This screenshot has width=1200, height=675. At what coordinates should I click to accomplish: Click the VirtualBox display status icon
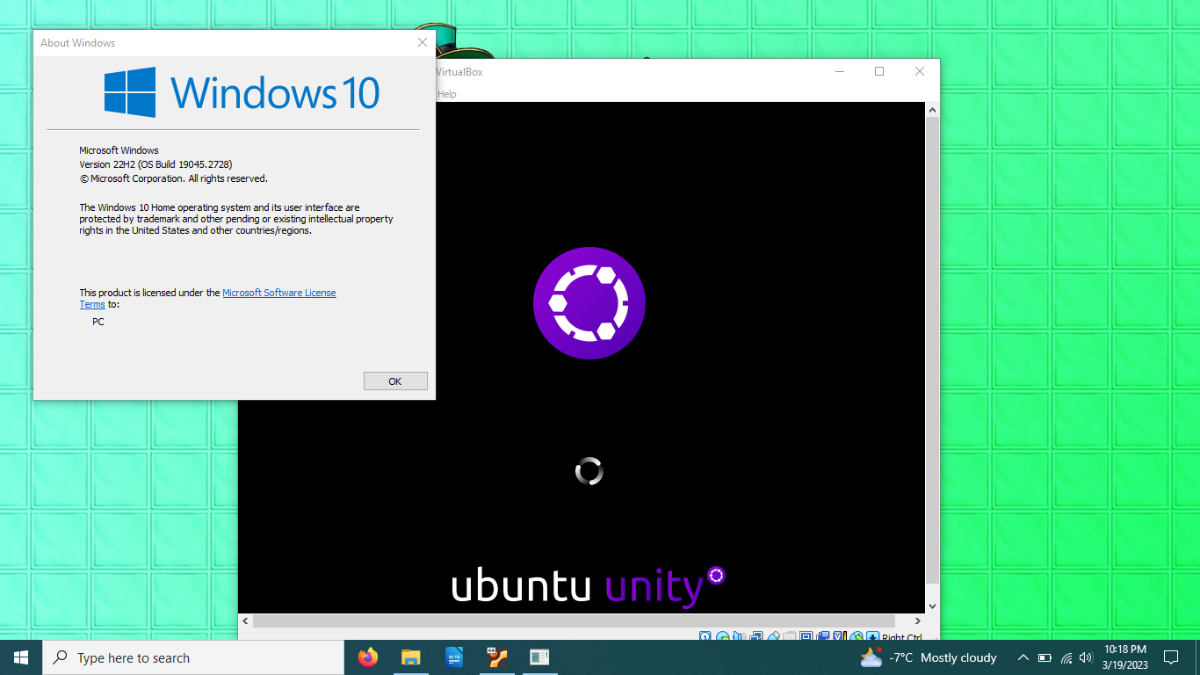[806, 636]
